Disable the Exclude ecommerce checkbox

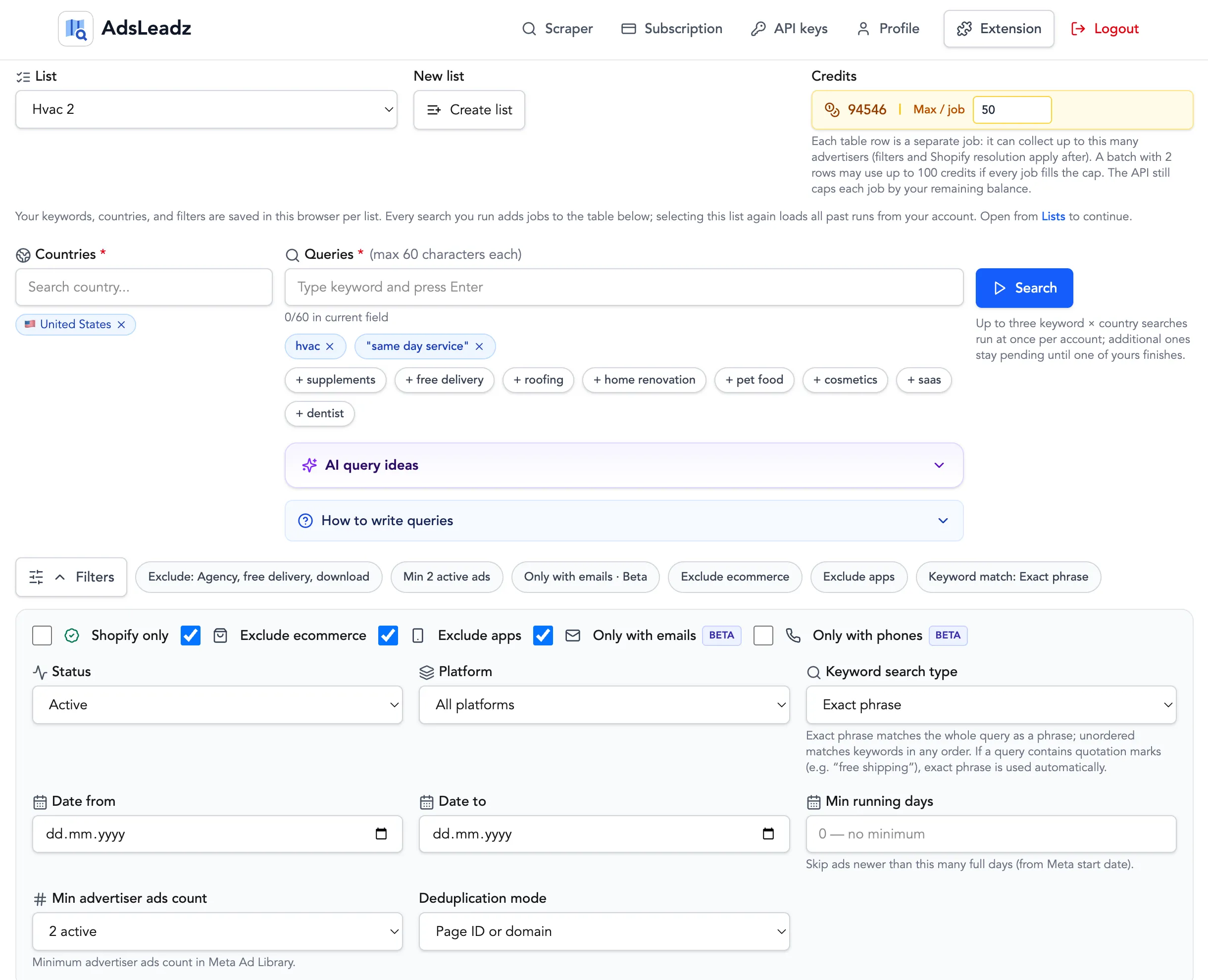190,635
